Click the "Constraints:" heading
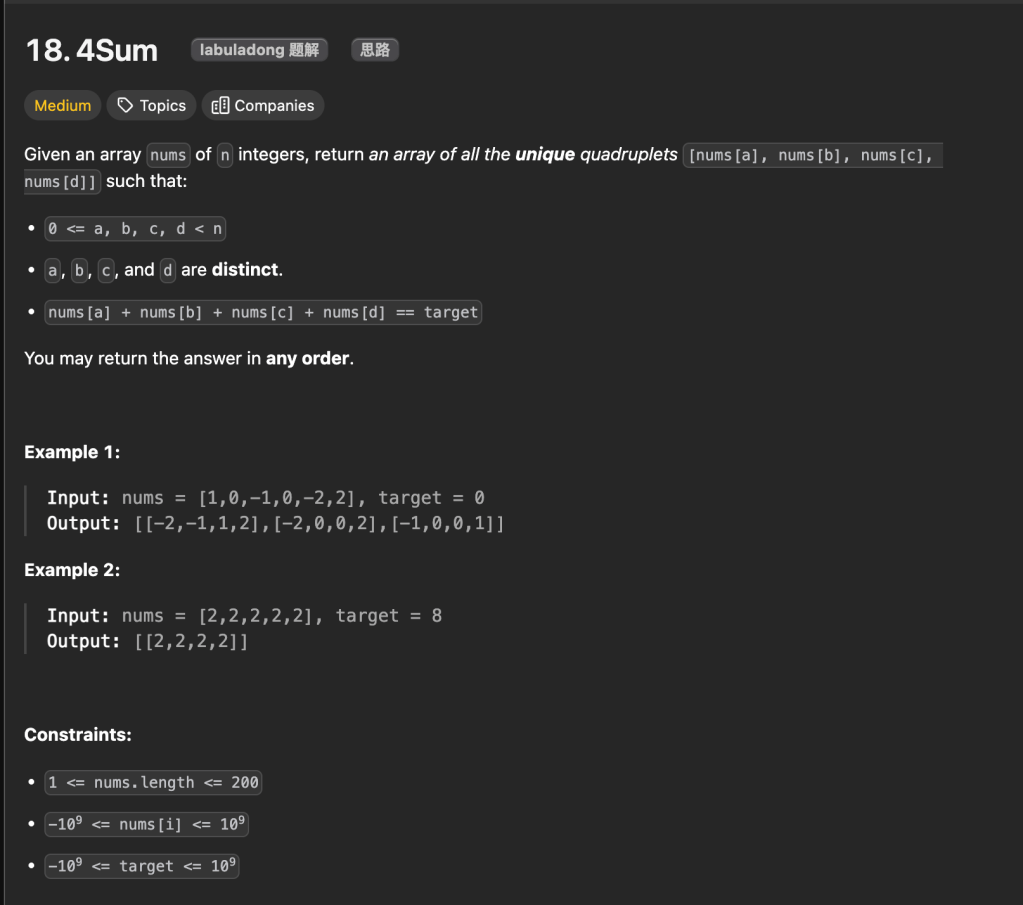 (x=78, y=735)
